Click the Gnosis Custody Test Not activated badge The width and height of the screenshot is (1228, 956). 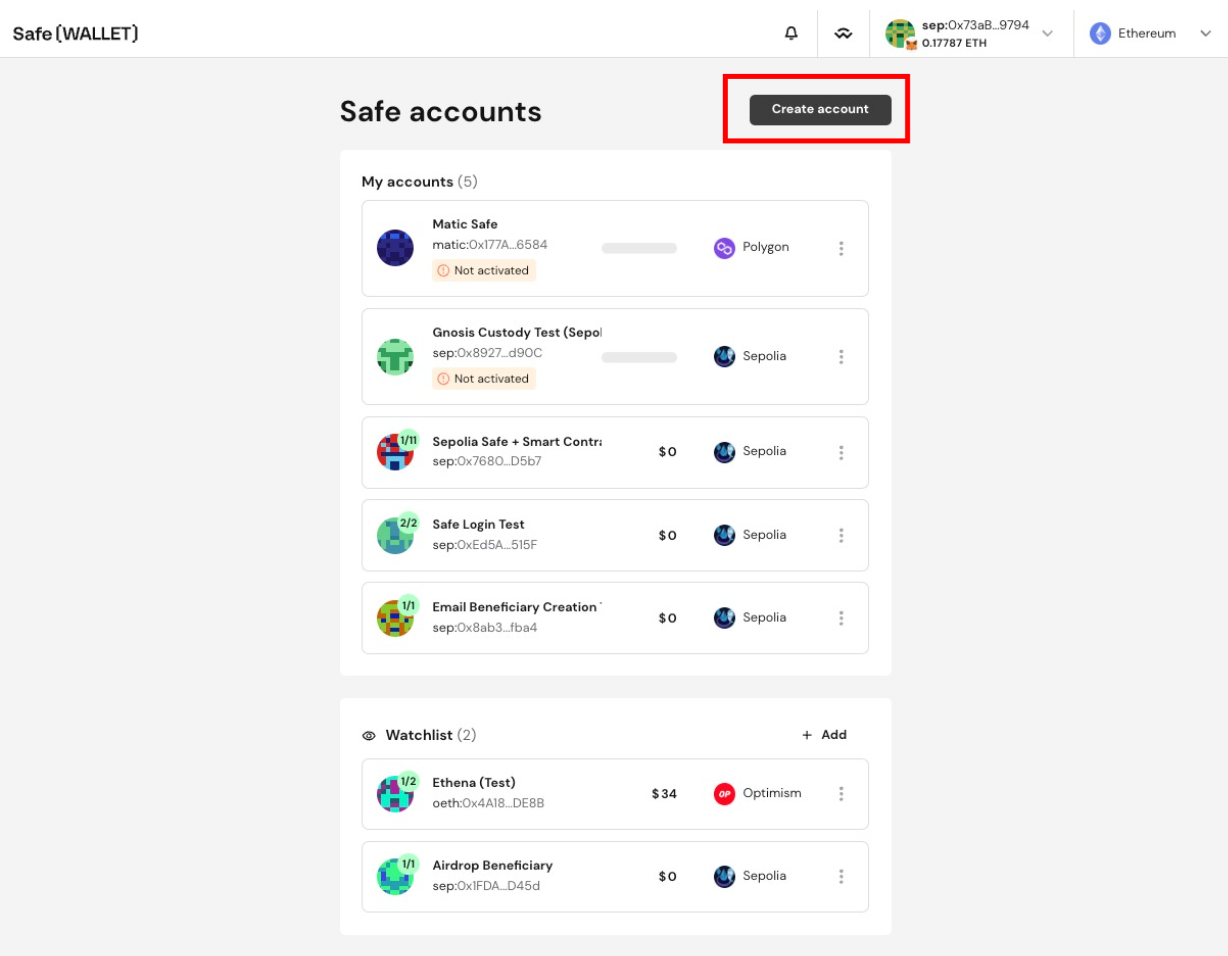click(x=484, y=378)
